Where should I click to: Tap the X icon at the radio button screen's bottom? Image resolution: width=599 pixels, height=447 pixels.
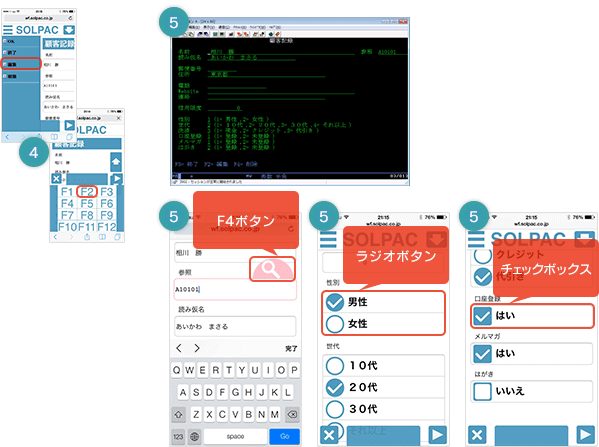coord(329,435)
